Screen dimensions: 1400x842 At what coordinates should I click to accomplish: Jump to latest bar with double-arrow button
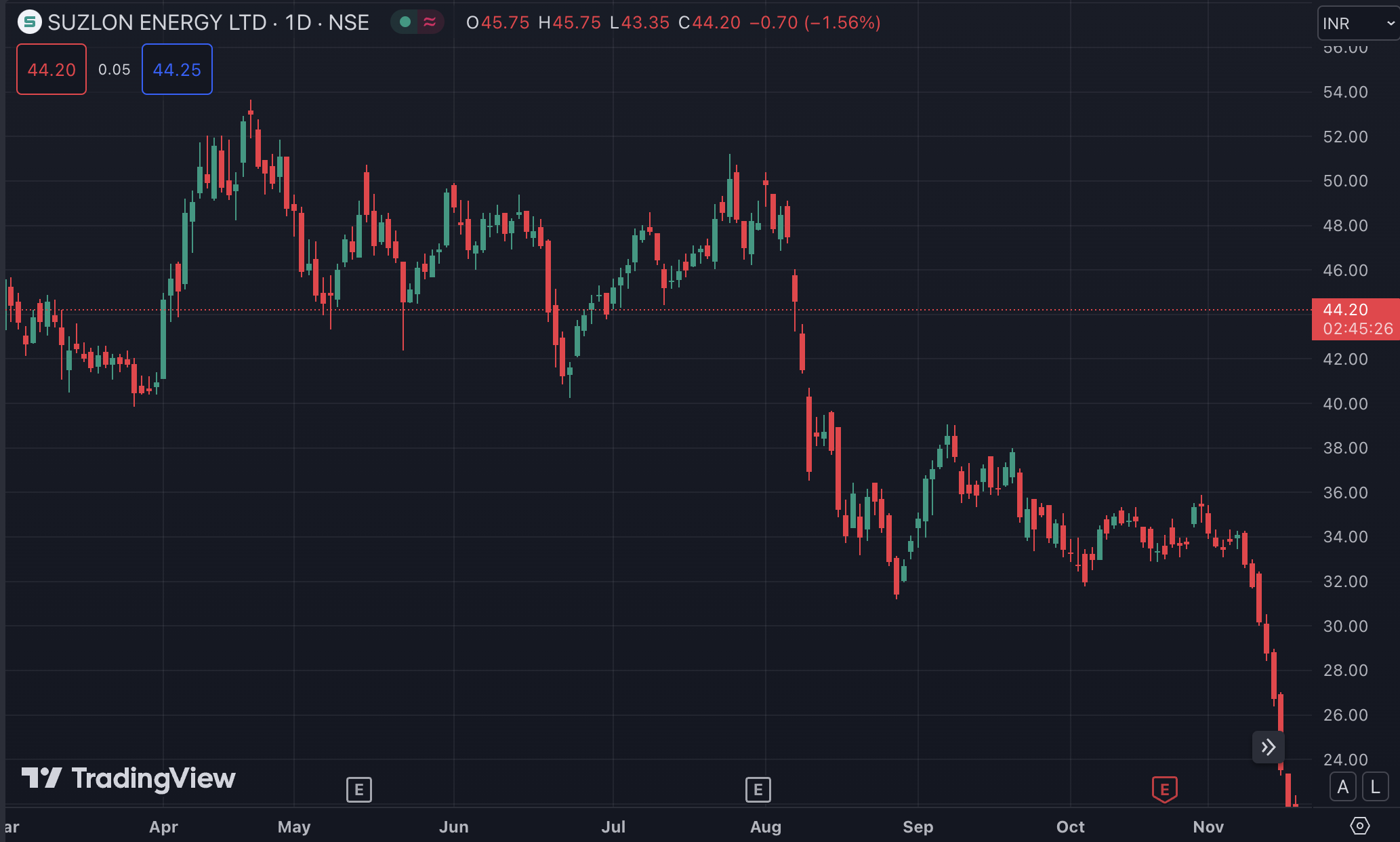point(1268,747)
